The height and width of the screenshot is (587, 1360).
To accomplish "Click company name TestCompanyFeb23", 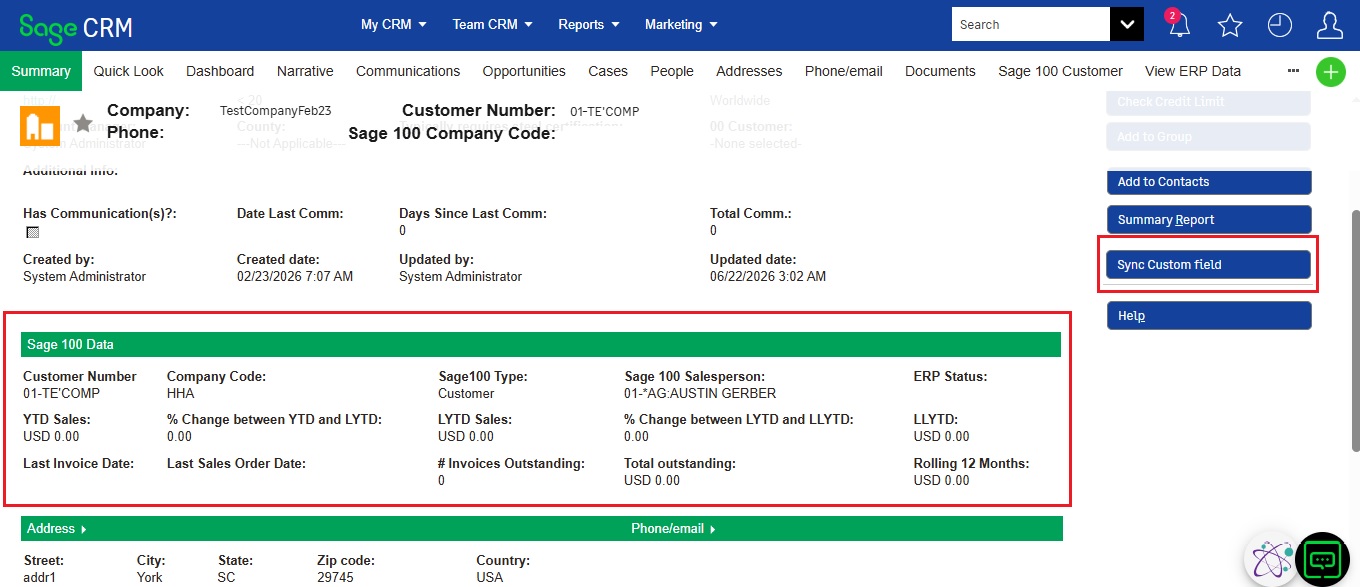I will (275, 111).
